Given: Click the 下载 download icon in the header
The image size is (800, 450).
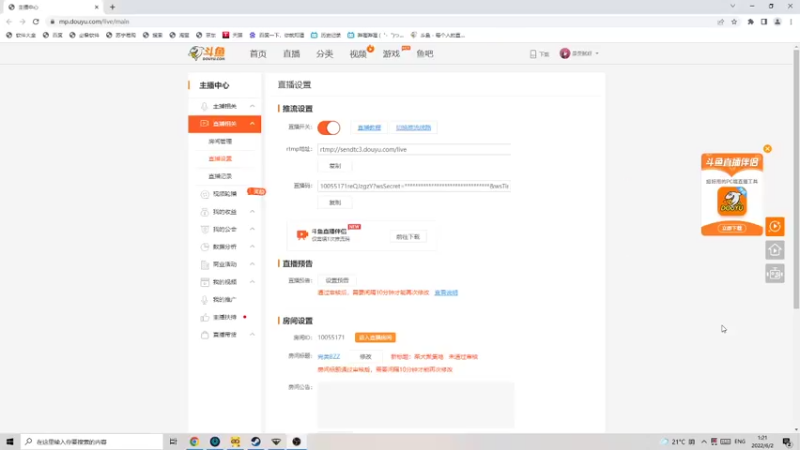Looking at the screenshot, I should [x=539, y=54].
